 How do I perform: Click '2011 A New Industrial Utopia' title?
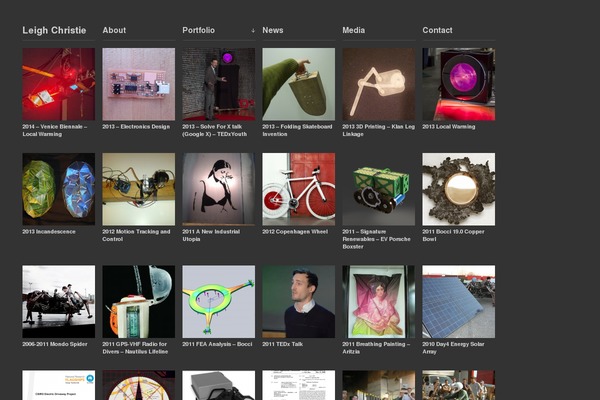point(211,235)
